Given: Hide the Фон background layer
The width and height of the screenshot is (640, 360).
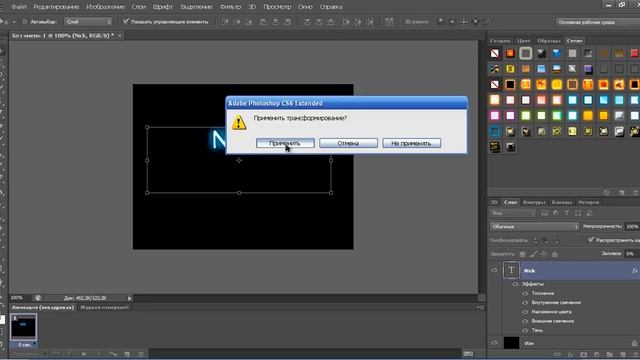Looking at the screenshot, I should click(x=494, y=343).
